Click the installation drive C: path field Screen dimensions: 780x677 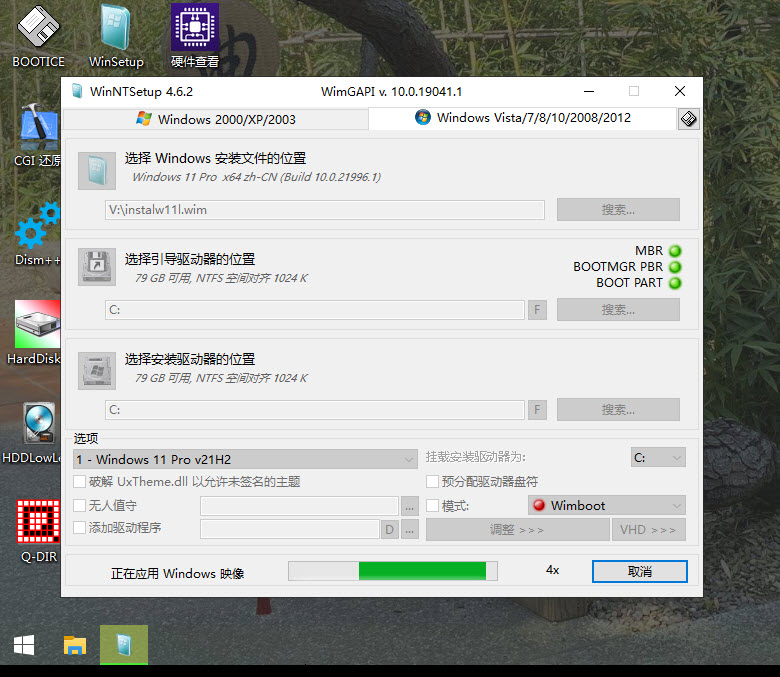click(314, 410)
